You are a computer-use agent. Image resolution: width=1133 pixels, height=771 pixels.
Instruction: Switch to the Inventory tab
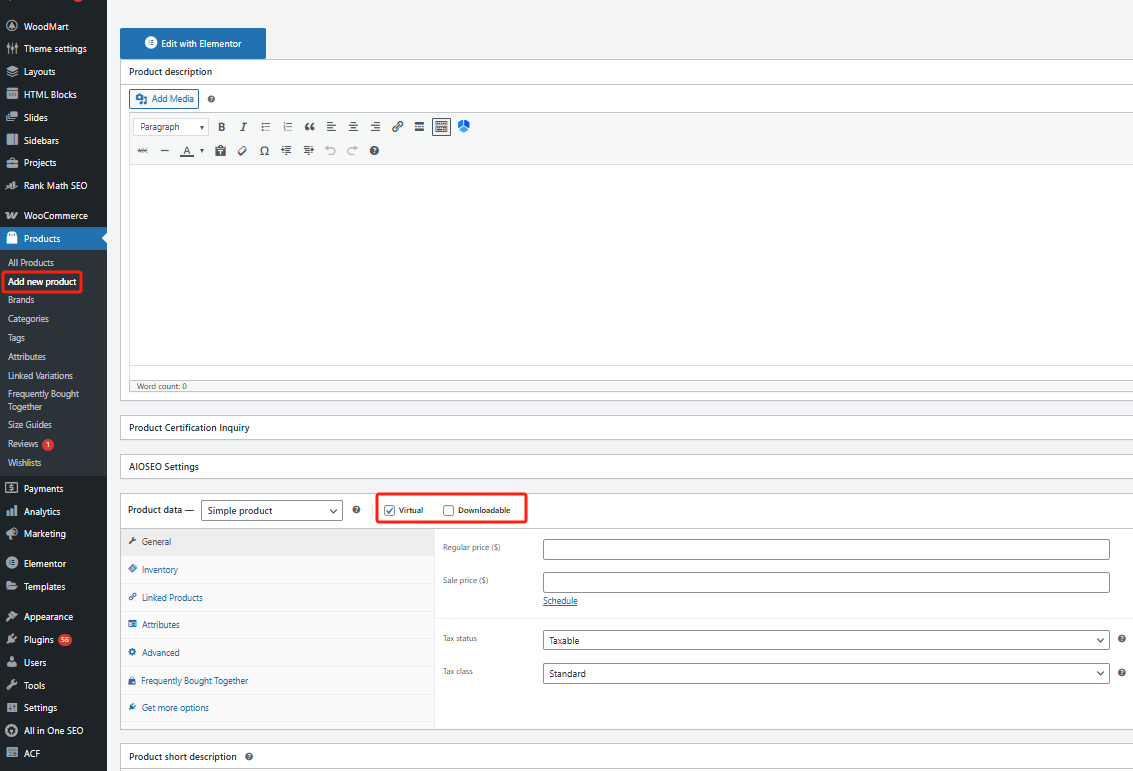(x=158, y=569)
